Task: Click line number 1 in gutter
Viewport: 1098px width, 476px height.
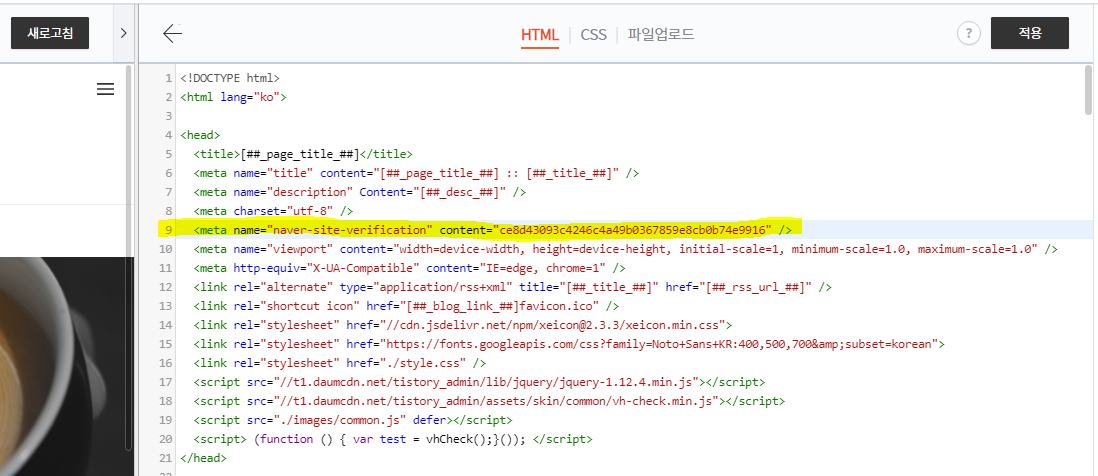Action: click(x=168, y=78)
